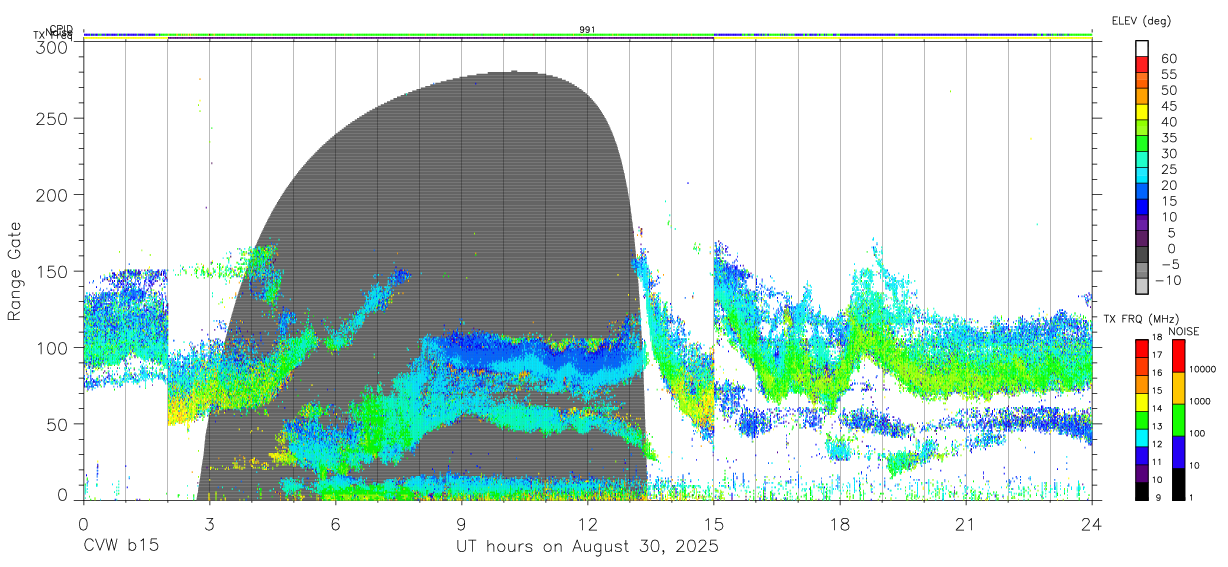The height and width of the screenshot is (567, 1228).
Task: Click the 10000 label on NOISE colorbar
Action: coord(1202,369)
